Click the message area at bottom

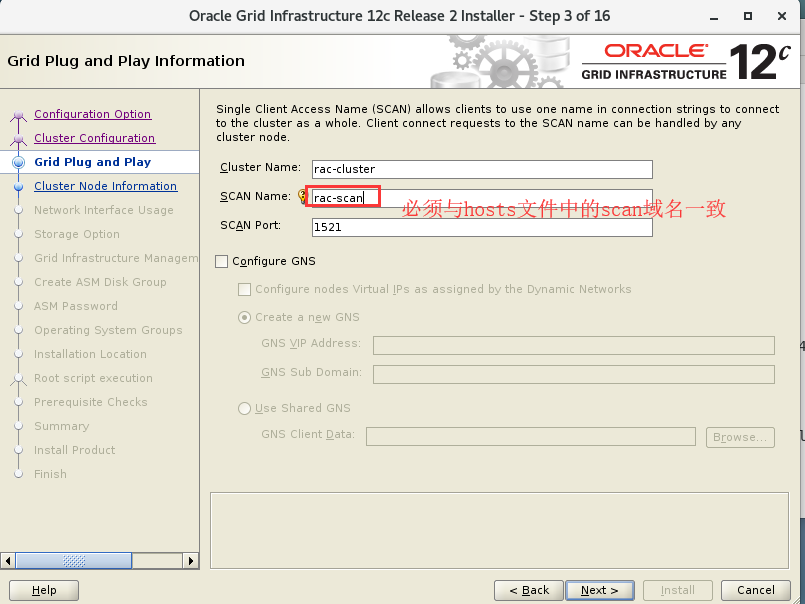point(499,531)
